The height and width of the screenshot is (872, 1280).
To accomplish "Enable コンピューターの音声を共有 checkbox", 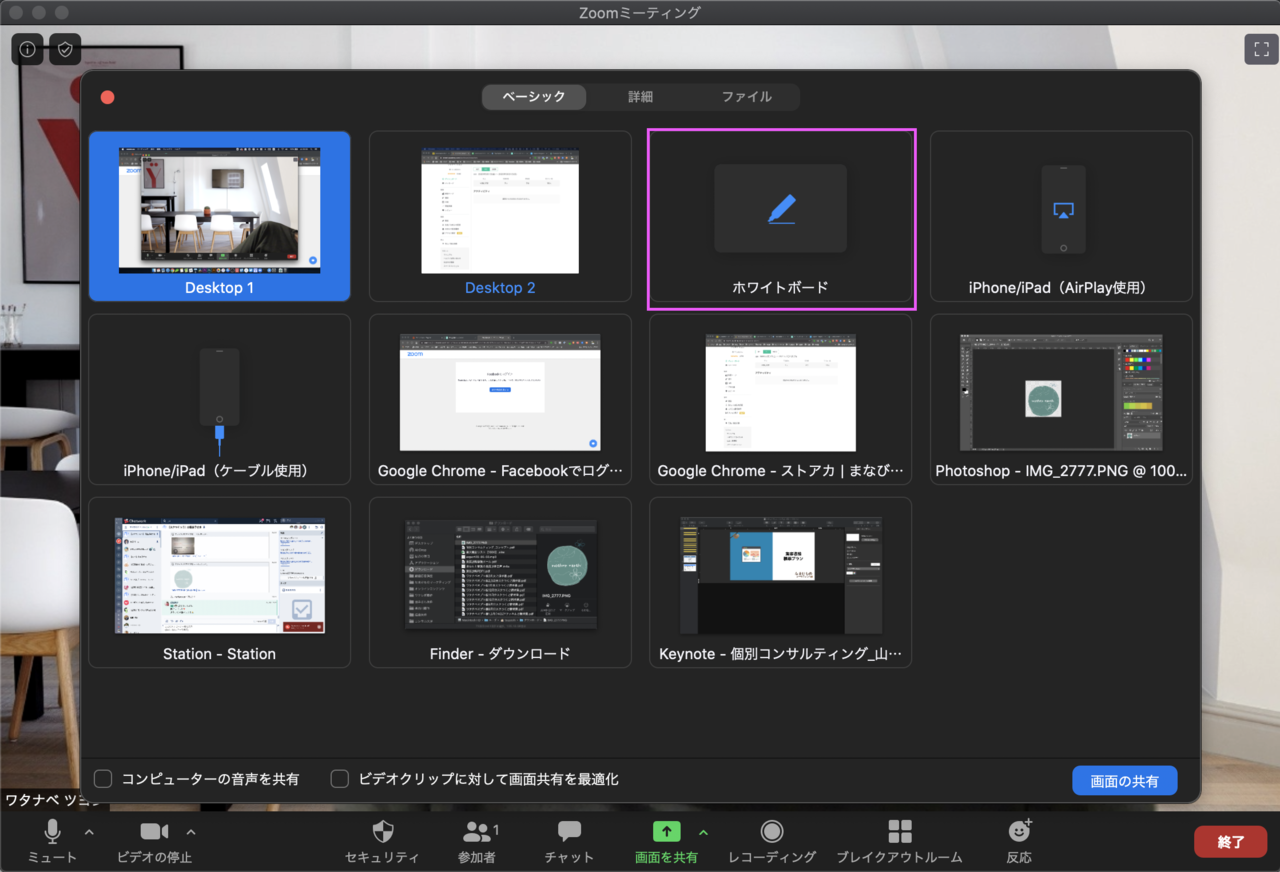I will tap(103, 779).
